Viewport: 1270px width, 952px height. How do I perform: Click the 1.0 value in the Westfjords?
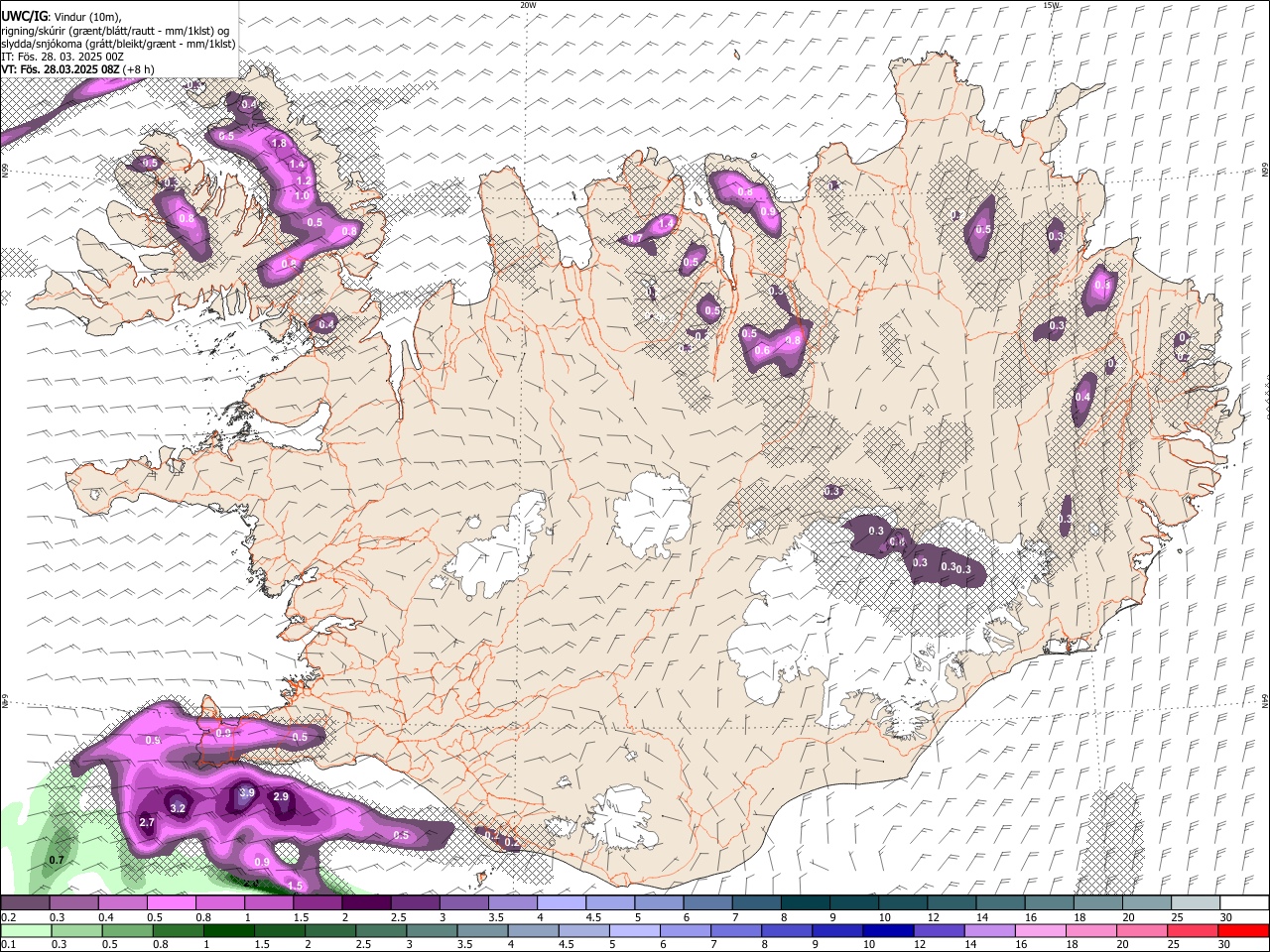tap(302, 195)
